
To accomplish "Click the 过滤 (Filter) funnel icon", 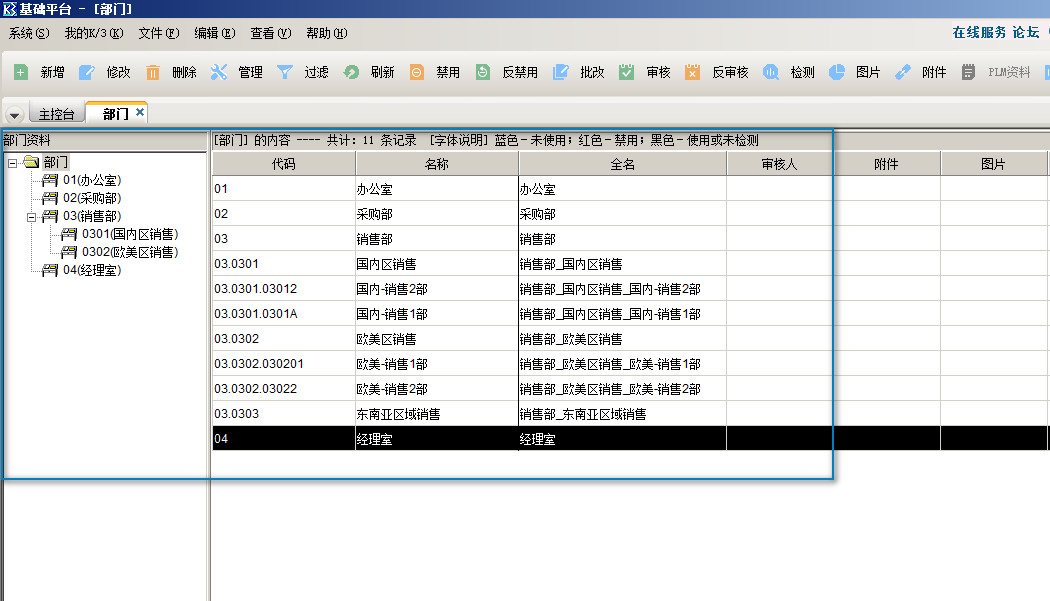I will [x=285, y=72].
